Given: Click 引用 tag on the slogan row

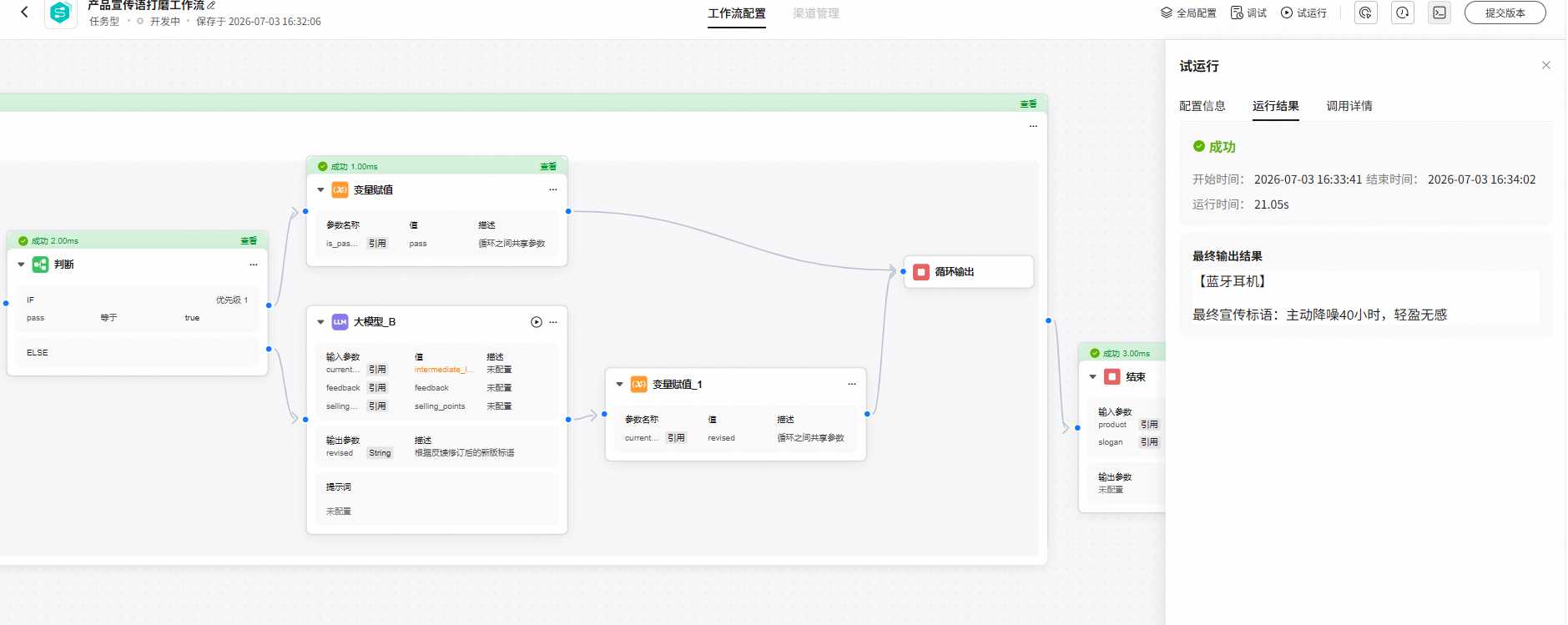Looking at the screenshot, I should (x=1149, y=442).
